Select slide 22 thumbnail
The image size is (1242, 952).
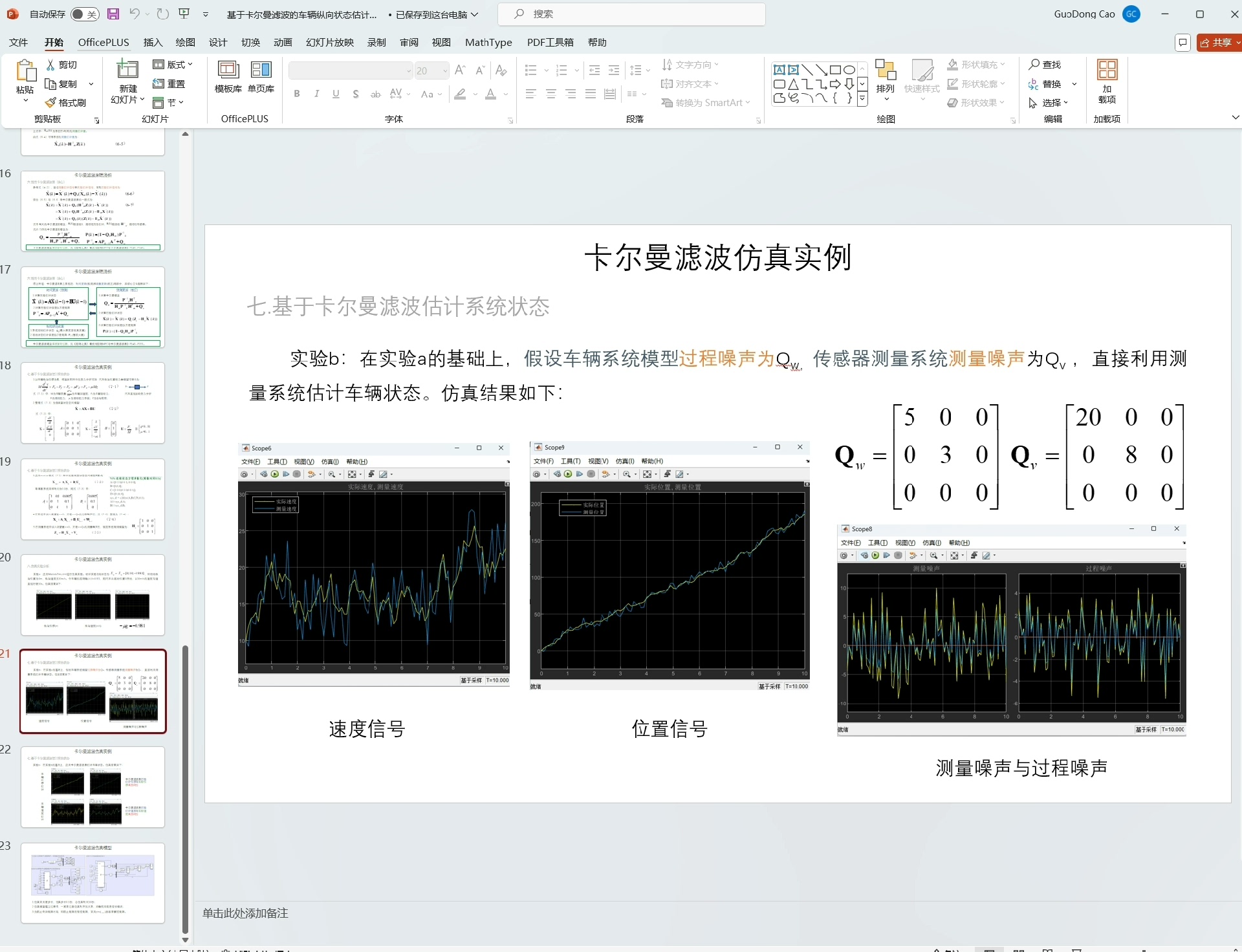click(x=93, y=787)
